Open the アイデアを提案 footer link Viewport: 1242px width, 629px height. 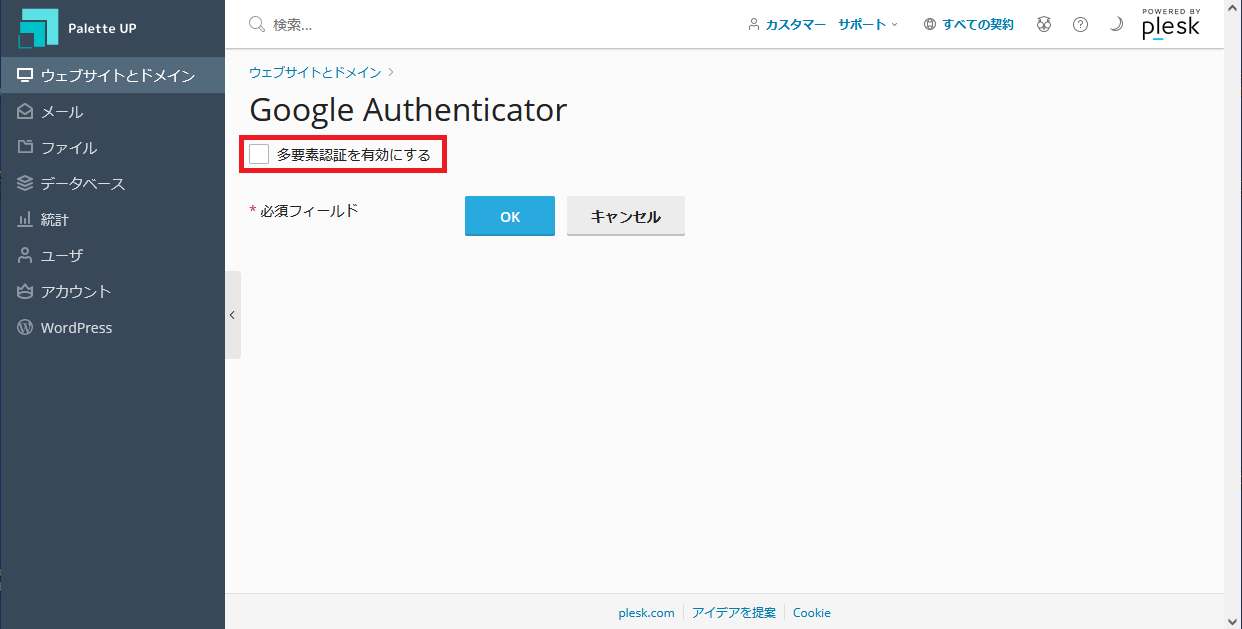pos(734,613)
